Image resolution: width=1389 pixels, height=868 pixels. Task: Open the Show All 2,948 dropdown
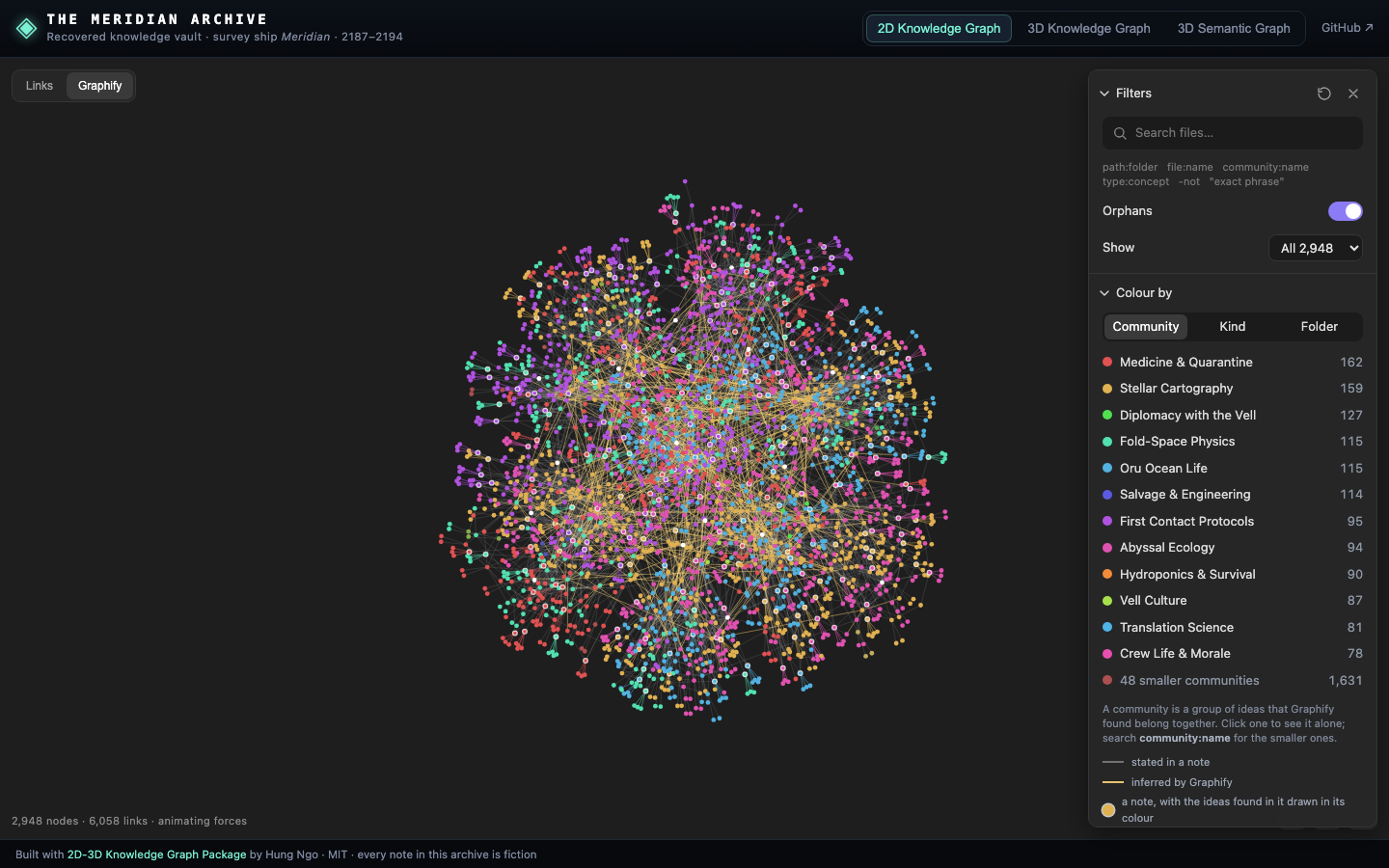(x=1316, y=248)
